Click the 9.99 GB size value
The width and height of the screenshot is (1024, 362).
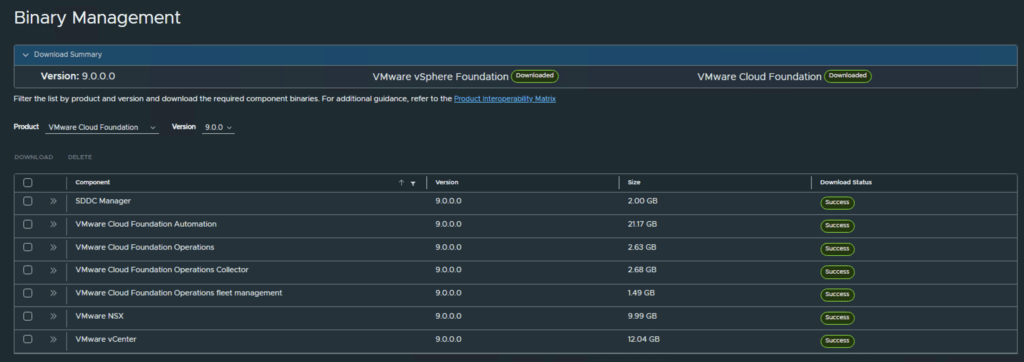click(642, 316)
